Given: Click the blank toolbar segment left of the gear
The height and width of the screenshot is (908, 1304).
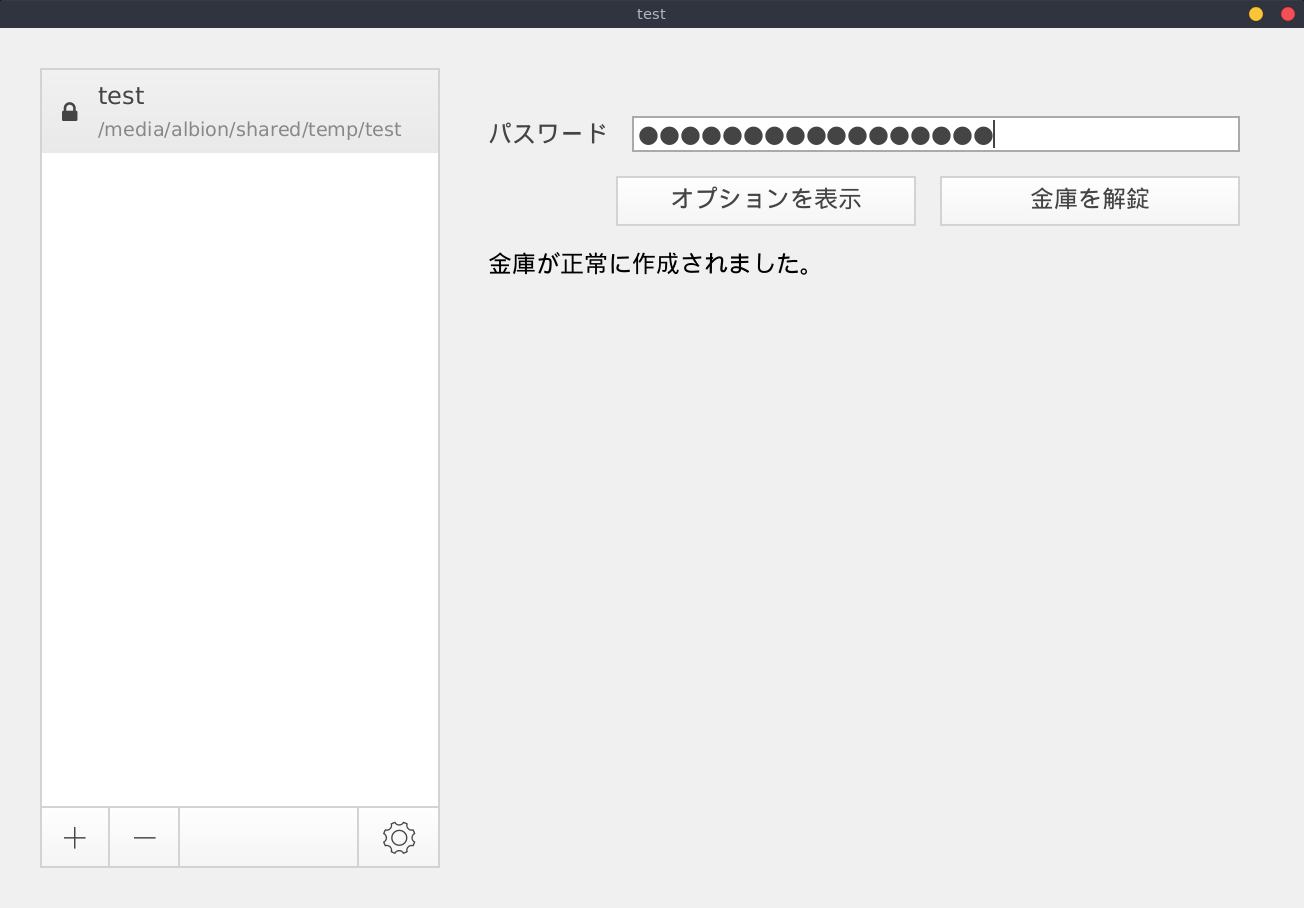Looking at the screenshot, I should pos(268,838).
